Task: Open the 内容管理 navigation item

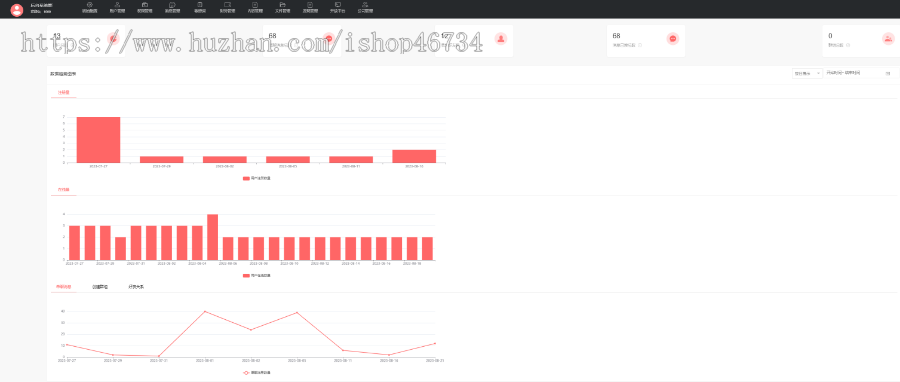Action: pyautogui.click(x=255, y=7)
